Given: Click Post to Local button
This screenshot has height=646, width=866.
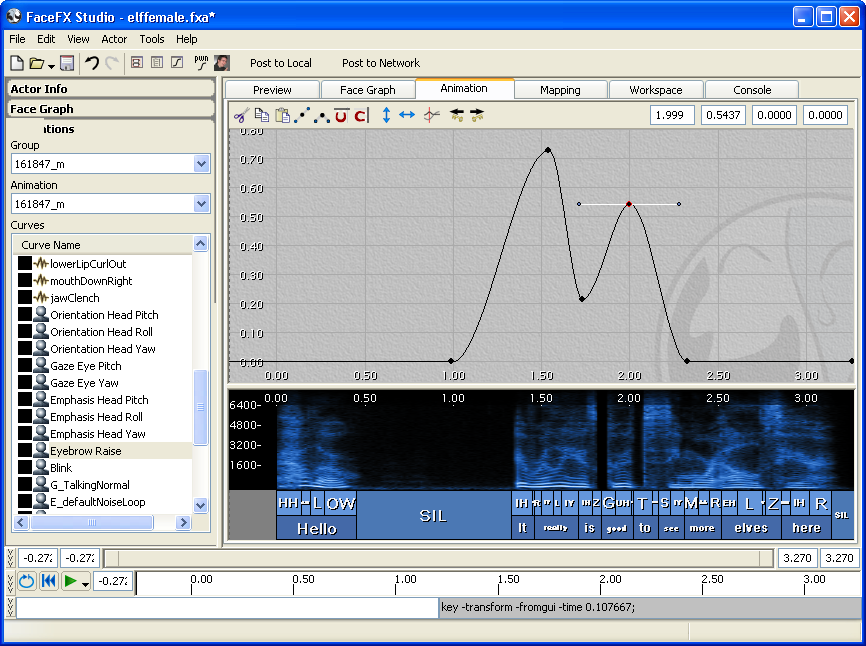Looking at the screenshot, I should click(281, 63).
